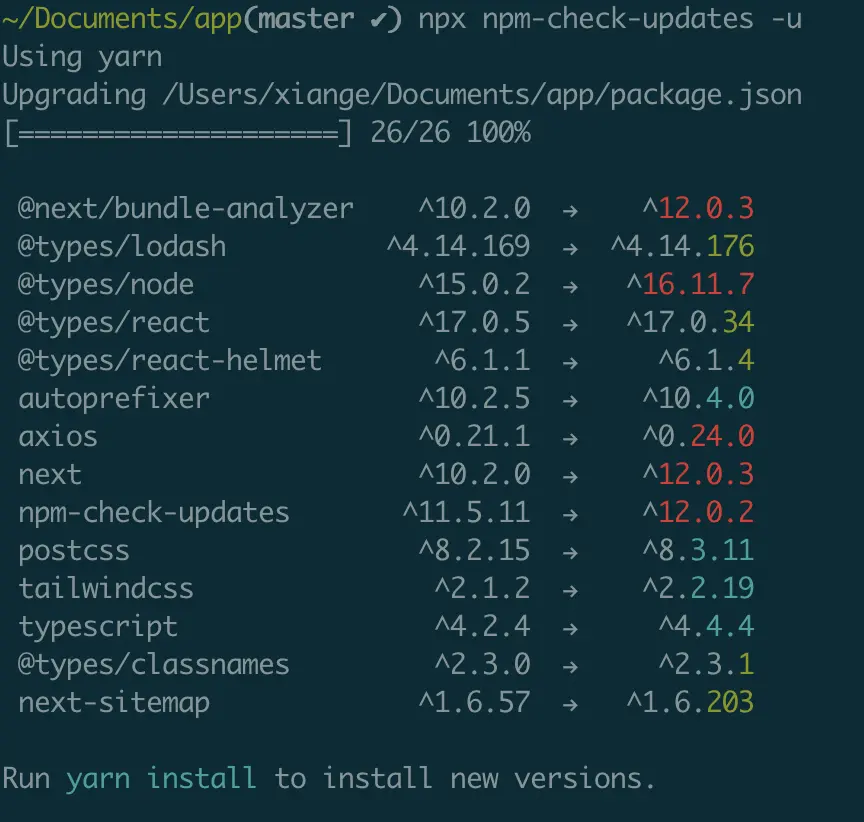
Task: Click new version '^17.0.34'
Action: click(x=690, y=323)
